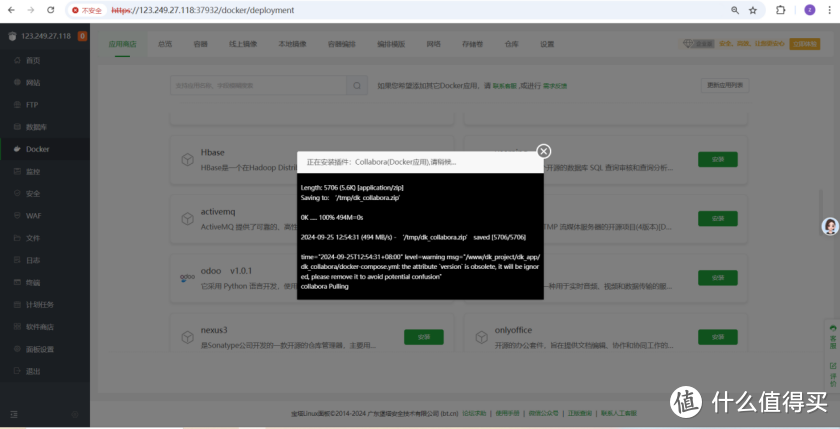The image size is (840, 429).
Task: Click the 更新应用列表 button
Action: click(725, 85)
